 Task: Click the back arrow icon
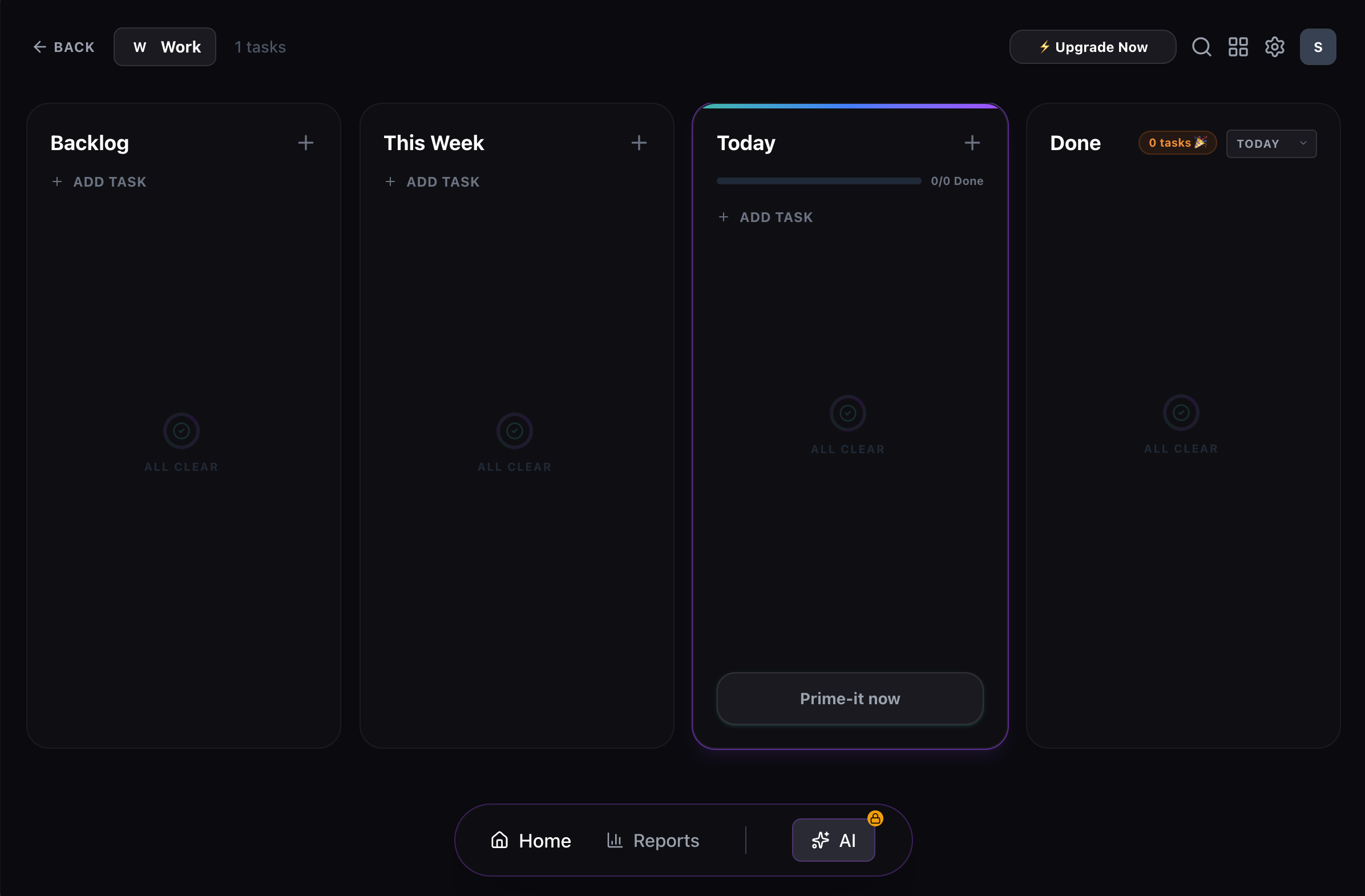[39, 47]
